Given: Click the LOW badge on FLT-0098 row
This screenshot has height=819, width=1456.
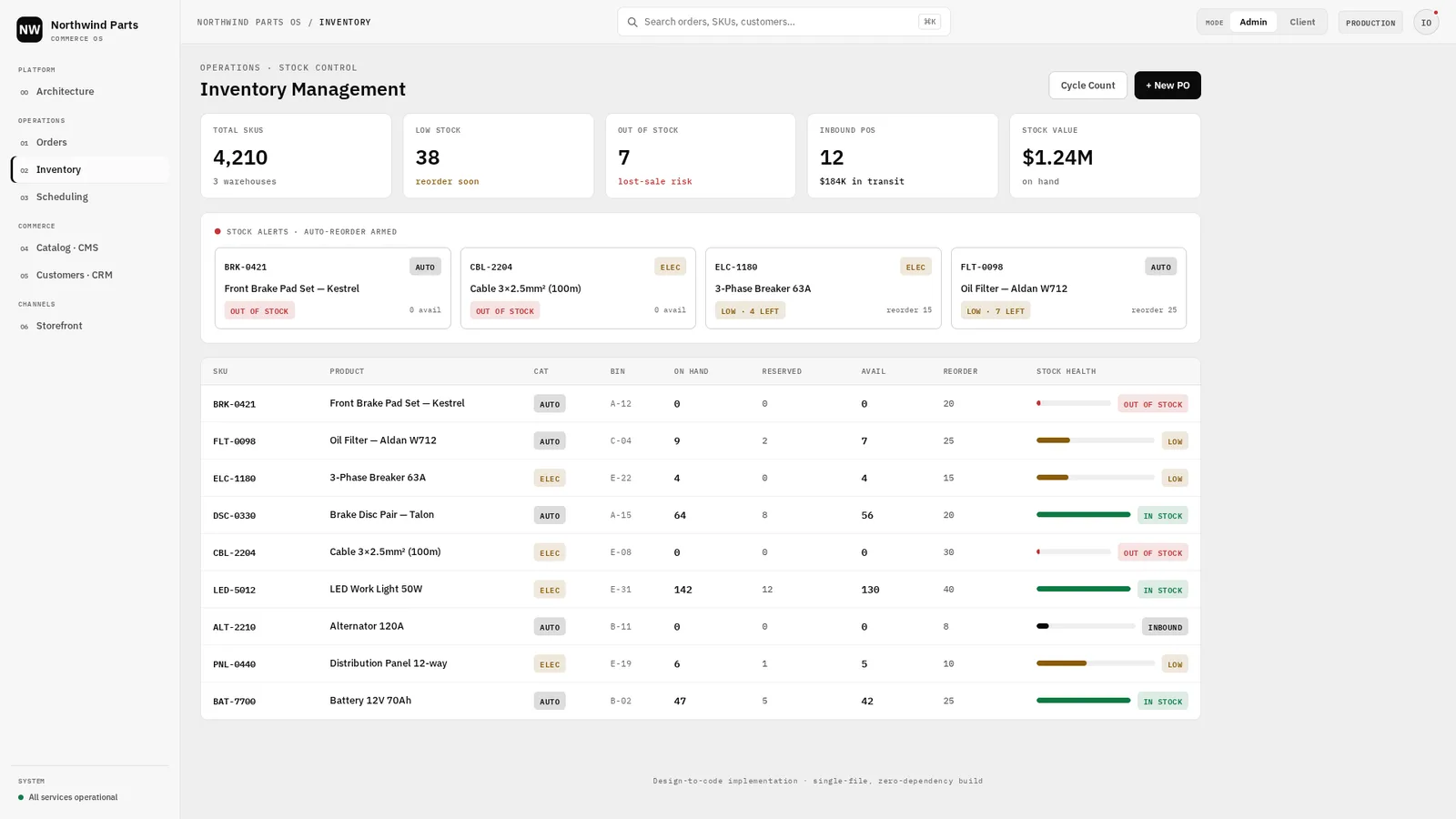Looking at the screenshot, I should (x=1175, y=441).
